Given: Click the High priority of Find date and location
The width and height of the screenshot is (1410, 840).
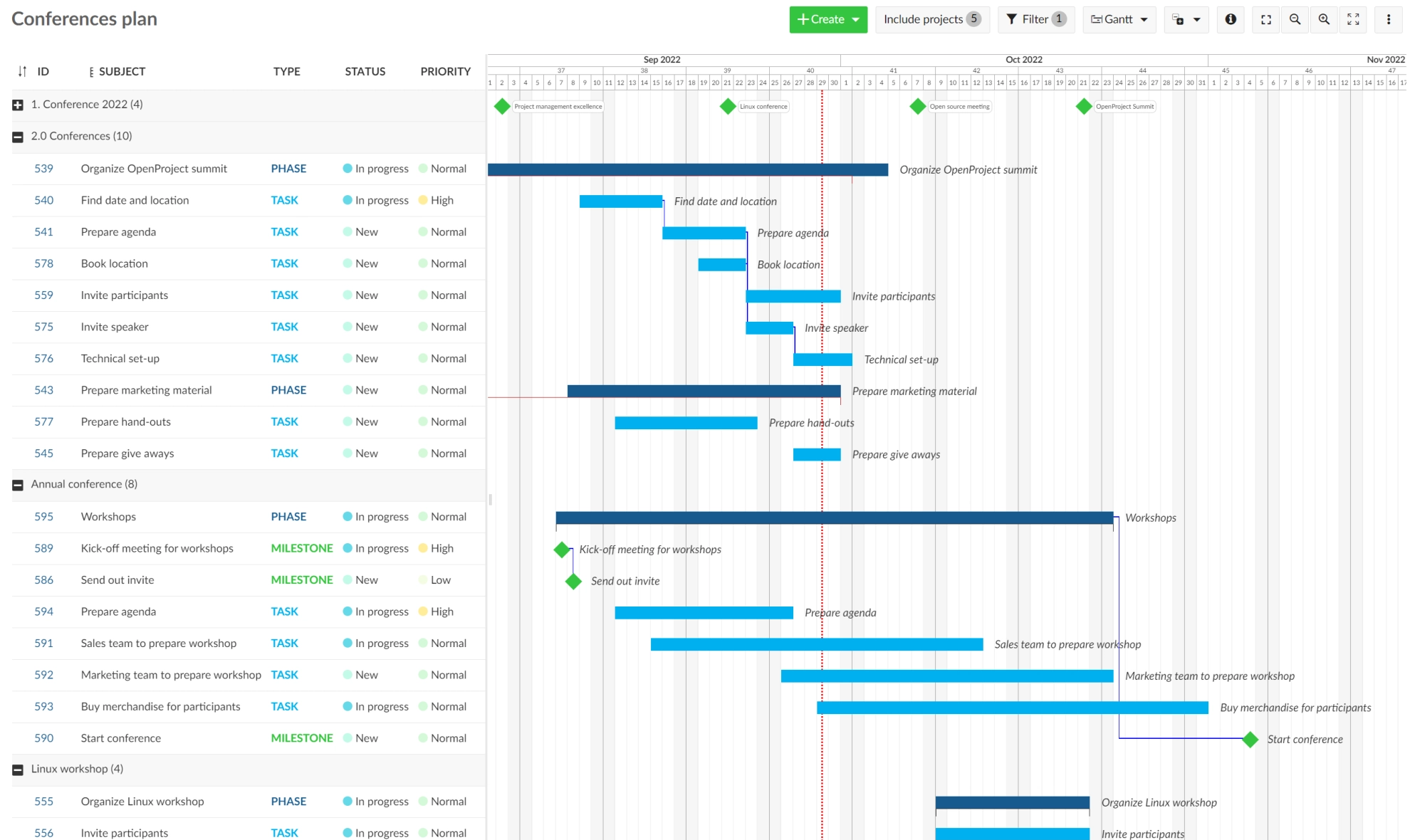Looking at the screenshot, I should click(x=436, y=200).
